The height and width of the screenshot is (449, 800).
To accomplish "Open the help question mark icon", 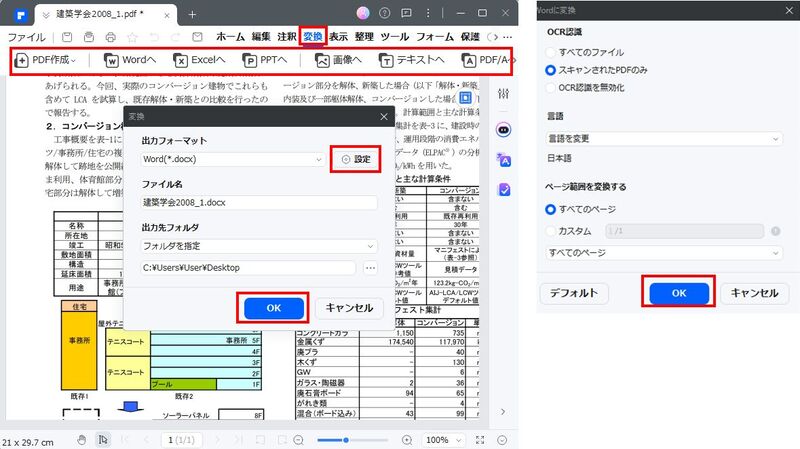I will coord(385,13).
